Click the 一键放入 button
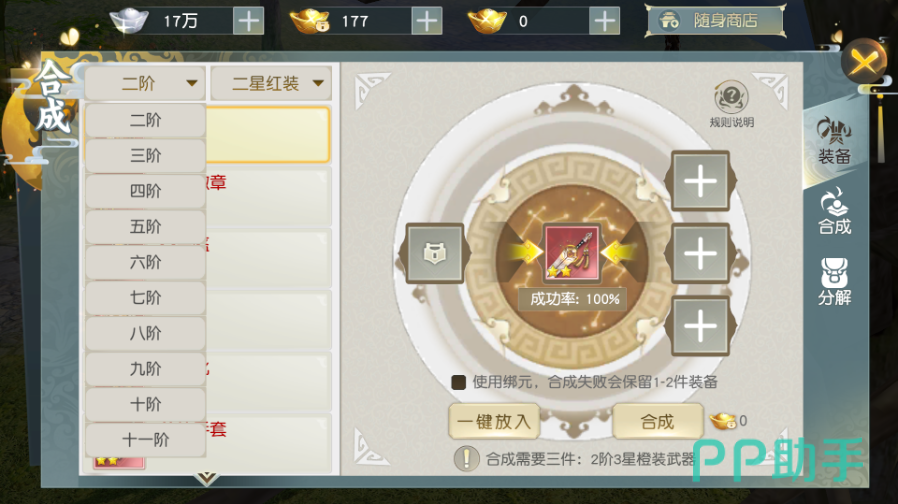This screenshot has width=898, height=504. click(494, 422)
